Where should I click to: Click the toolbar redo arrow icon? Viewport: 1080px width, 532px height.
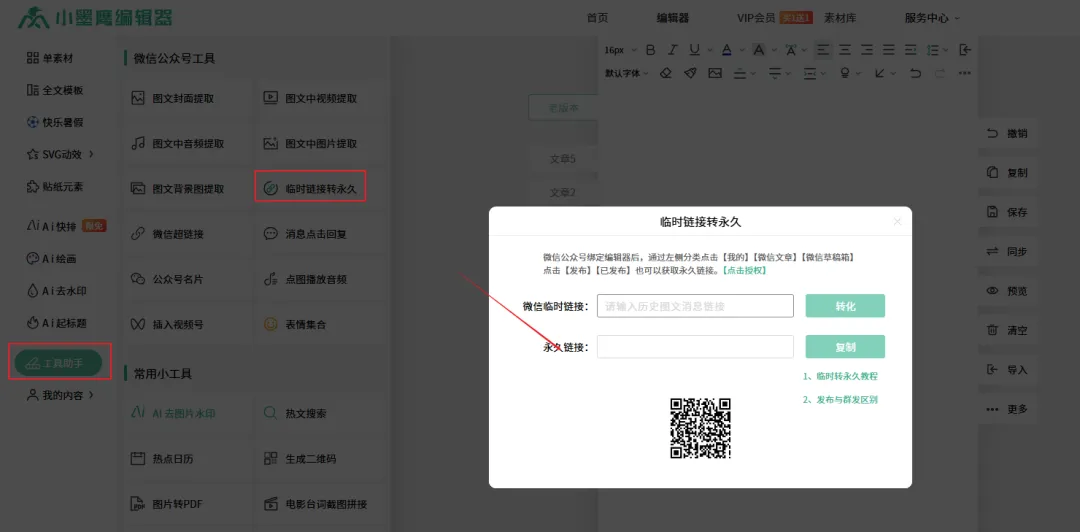tap(939, 72)
